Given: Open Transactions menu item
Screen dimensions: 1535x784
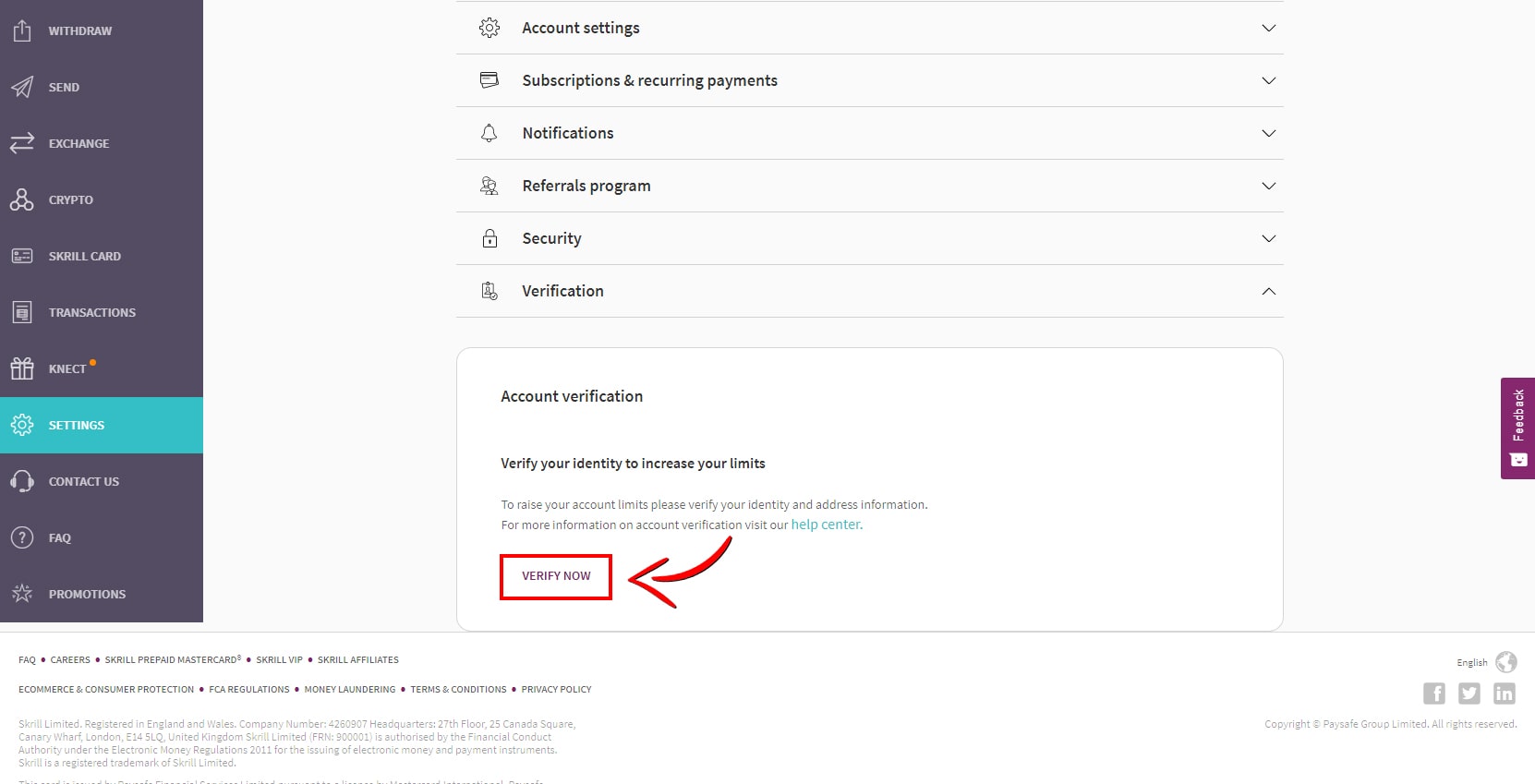Looking at the screenshot, I should (x=102, y=312).
